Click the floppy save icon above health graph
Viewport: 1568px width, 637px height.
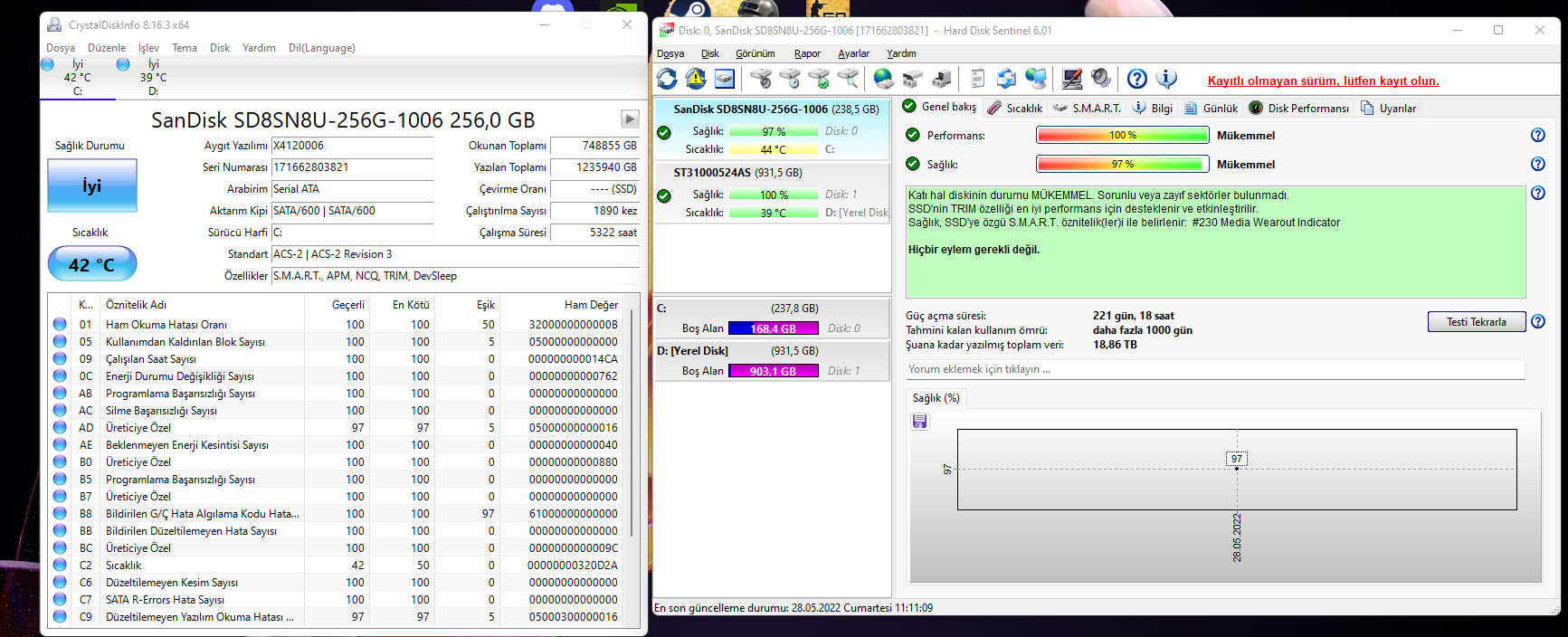920,422
